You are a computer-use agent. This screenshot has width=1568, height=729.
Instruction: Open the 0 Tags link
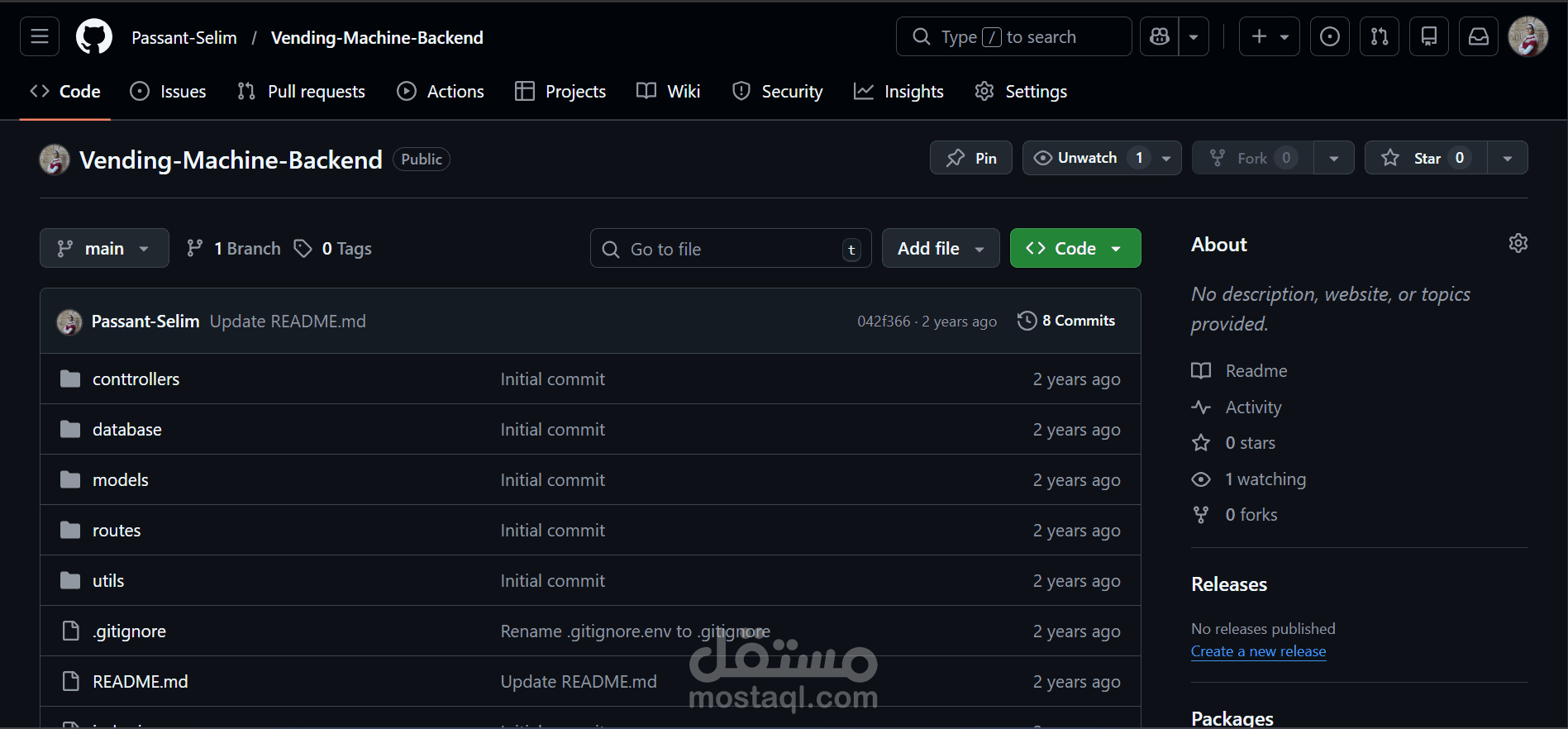coord(332,248)
